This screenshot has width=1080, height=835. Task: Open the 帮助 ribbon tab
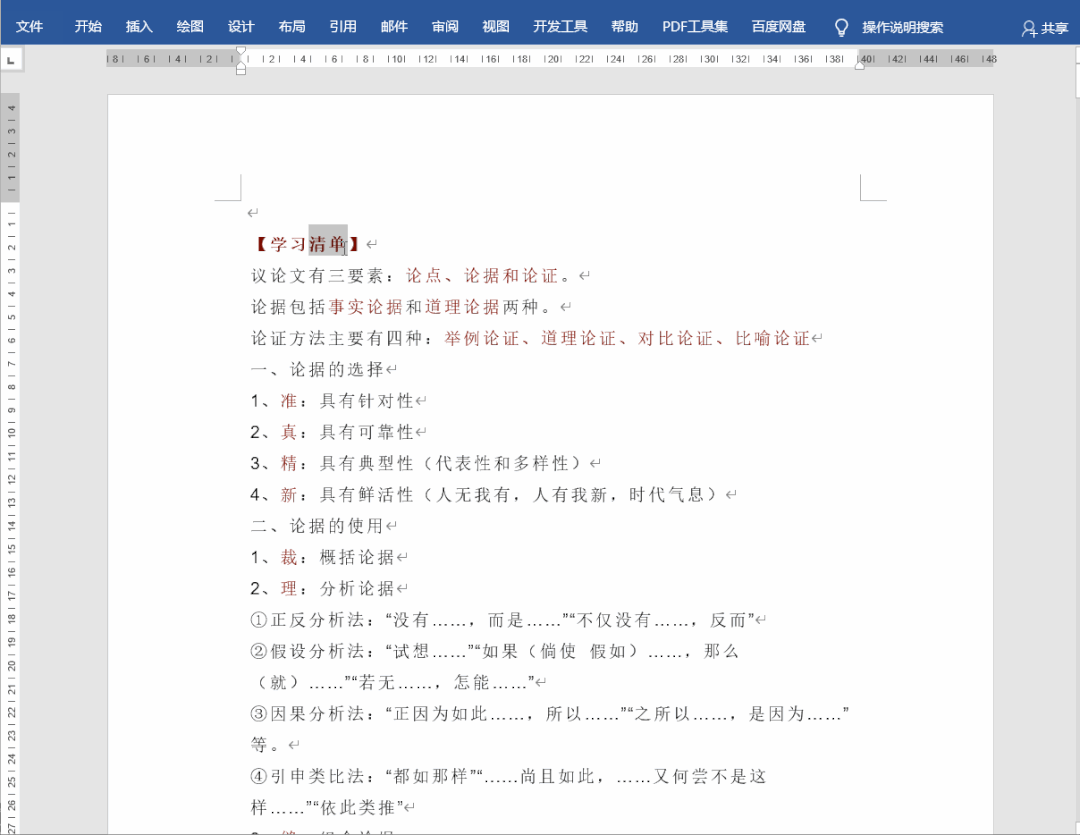click(625, 27)
